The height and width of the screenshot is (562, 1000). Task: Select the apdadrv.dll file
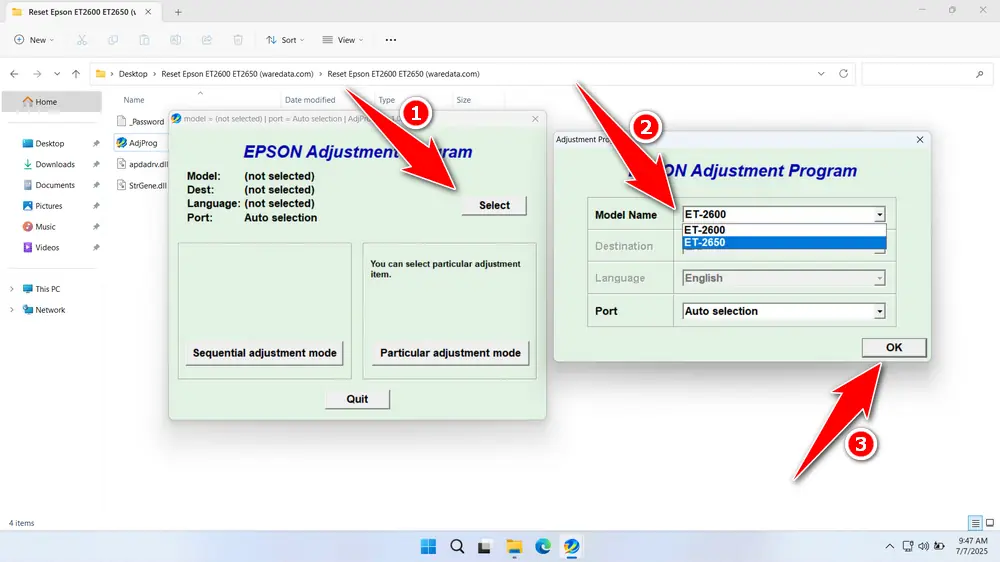[x=142, y=164]
